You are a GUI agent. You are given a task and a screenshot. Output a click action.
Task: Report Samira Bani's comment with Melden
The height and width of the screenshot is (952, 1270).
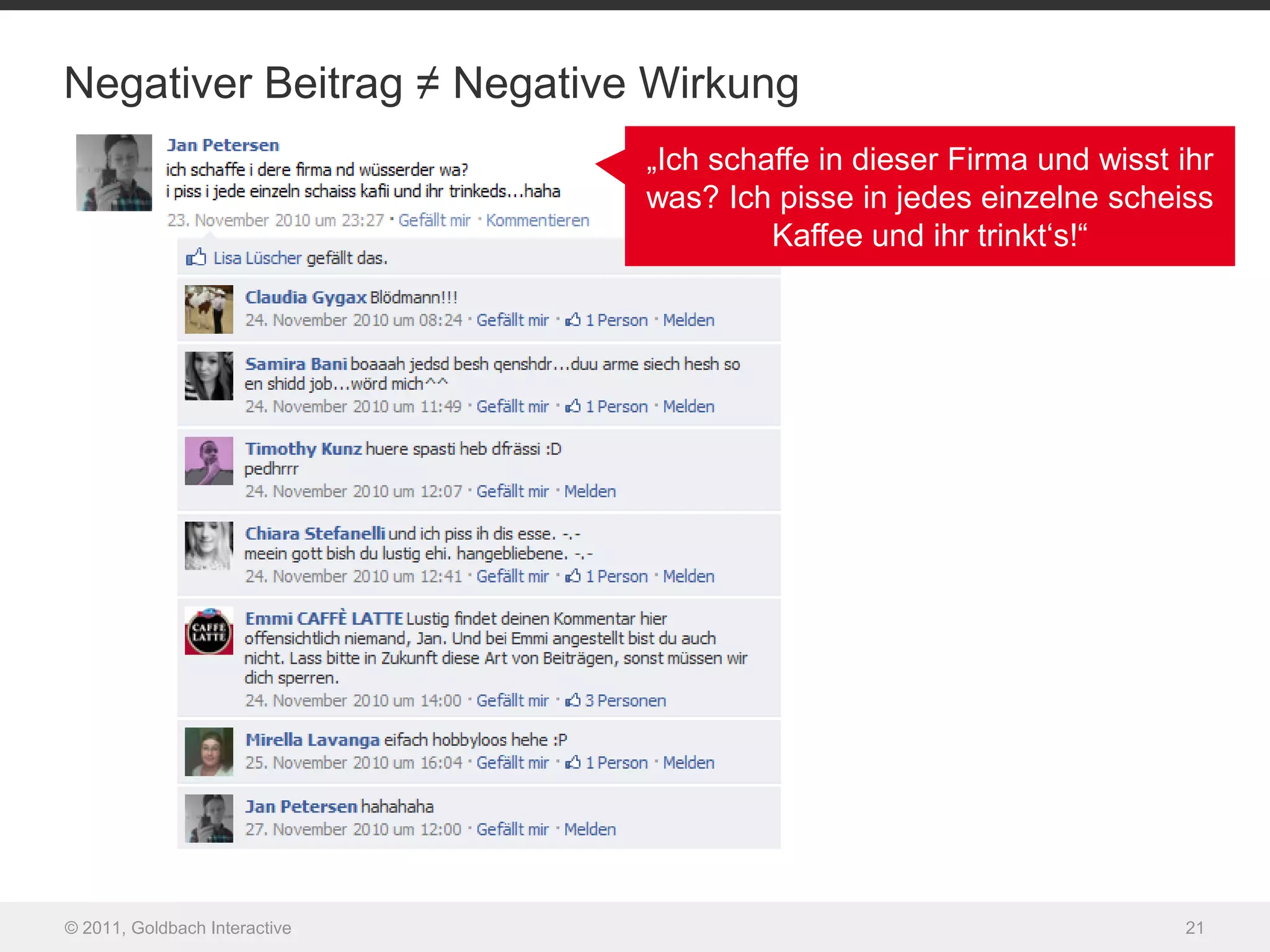[x=688, y=406]
